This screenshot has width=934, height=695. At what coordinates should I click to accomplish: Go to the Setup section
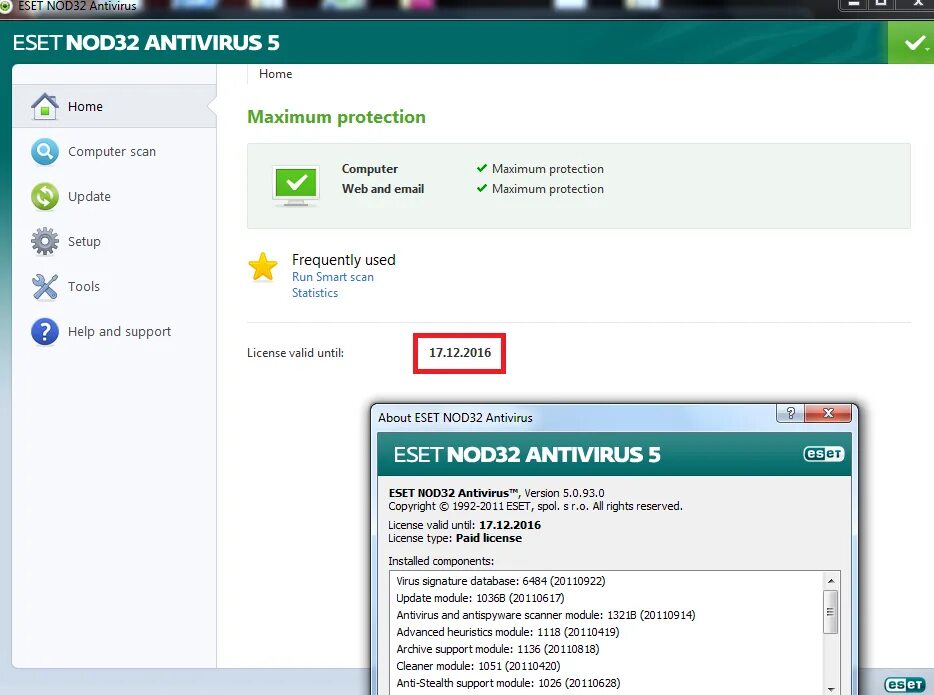[x=84, y=241]
